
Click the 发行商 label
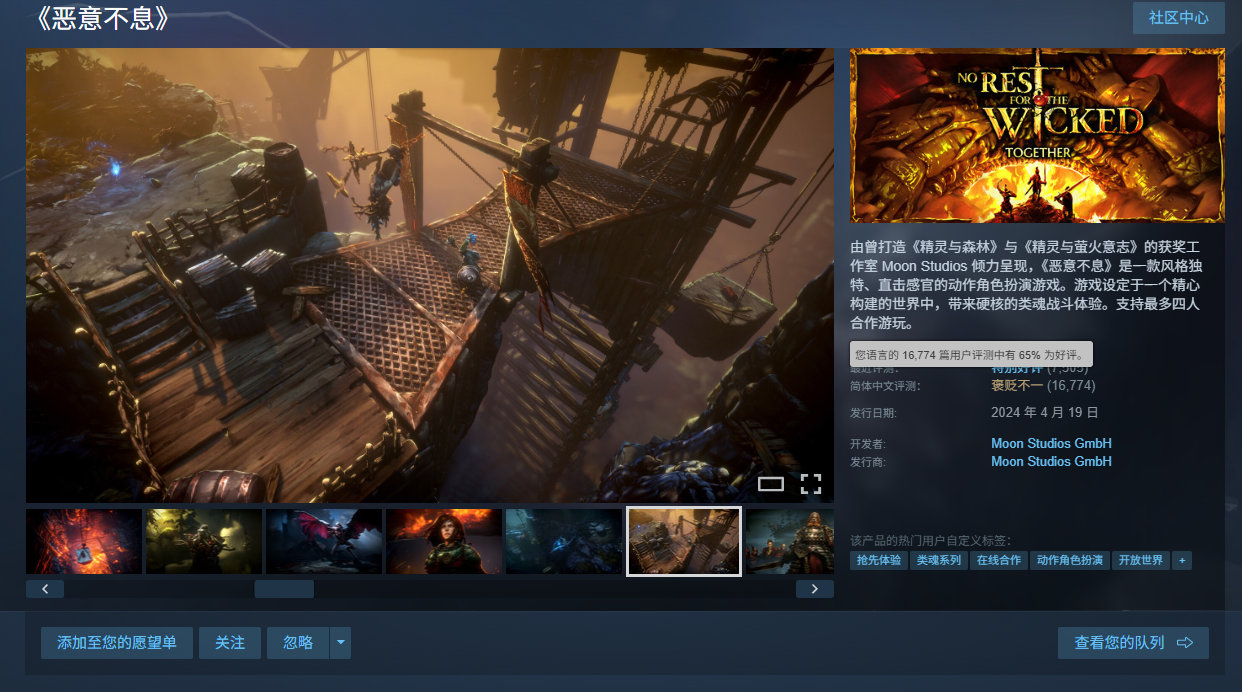click(868, 462)
